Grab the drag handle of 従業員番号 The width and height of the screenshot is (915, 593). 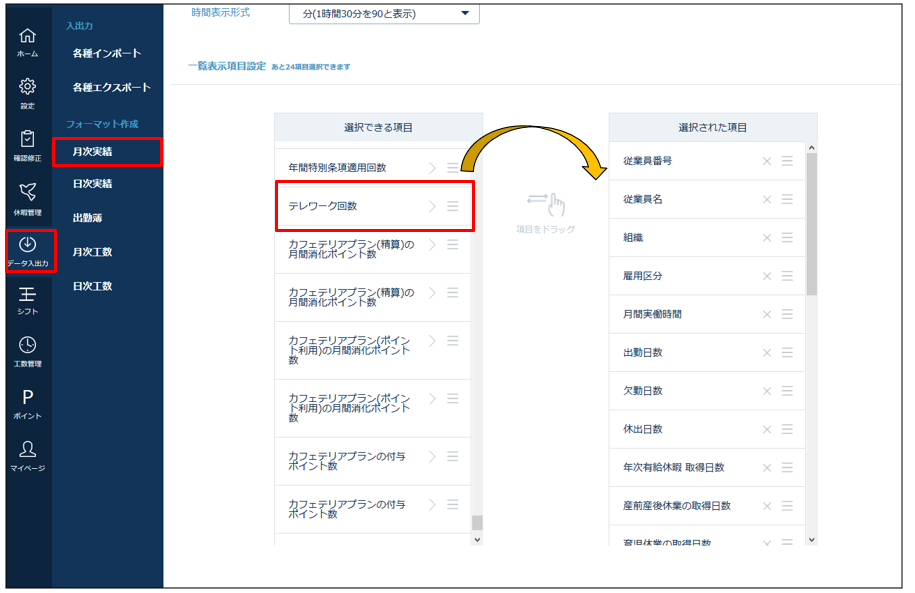tap(787, 161)
